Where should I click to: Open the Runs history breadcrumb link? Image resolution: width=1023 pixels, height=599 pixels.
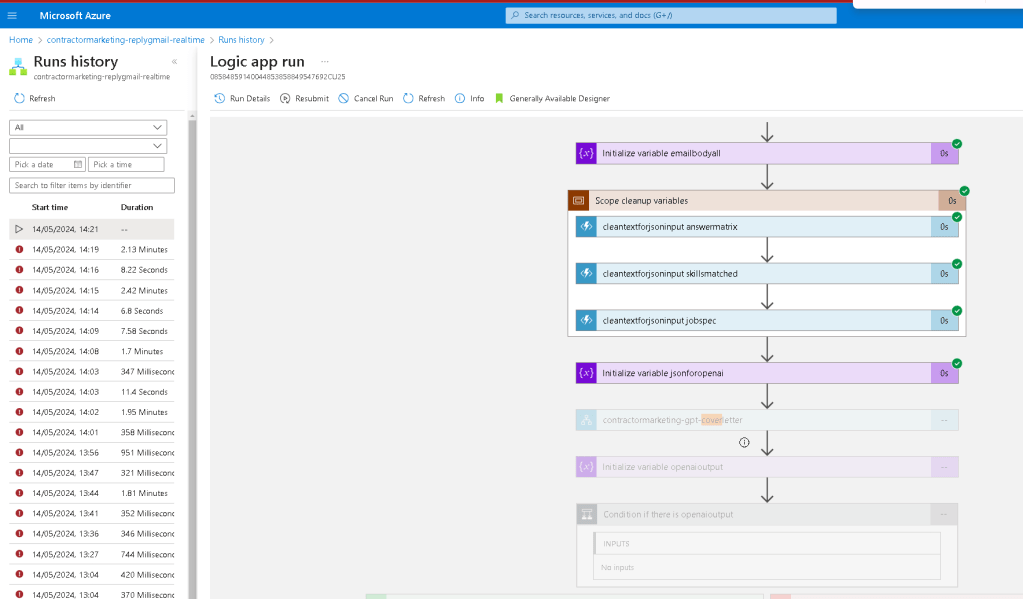click(241, 40)
